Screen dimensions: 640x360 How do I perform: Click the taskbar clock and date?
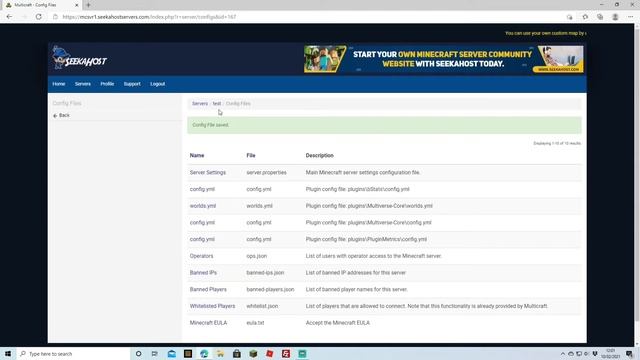point(611,354)
